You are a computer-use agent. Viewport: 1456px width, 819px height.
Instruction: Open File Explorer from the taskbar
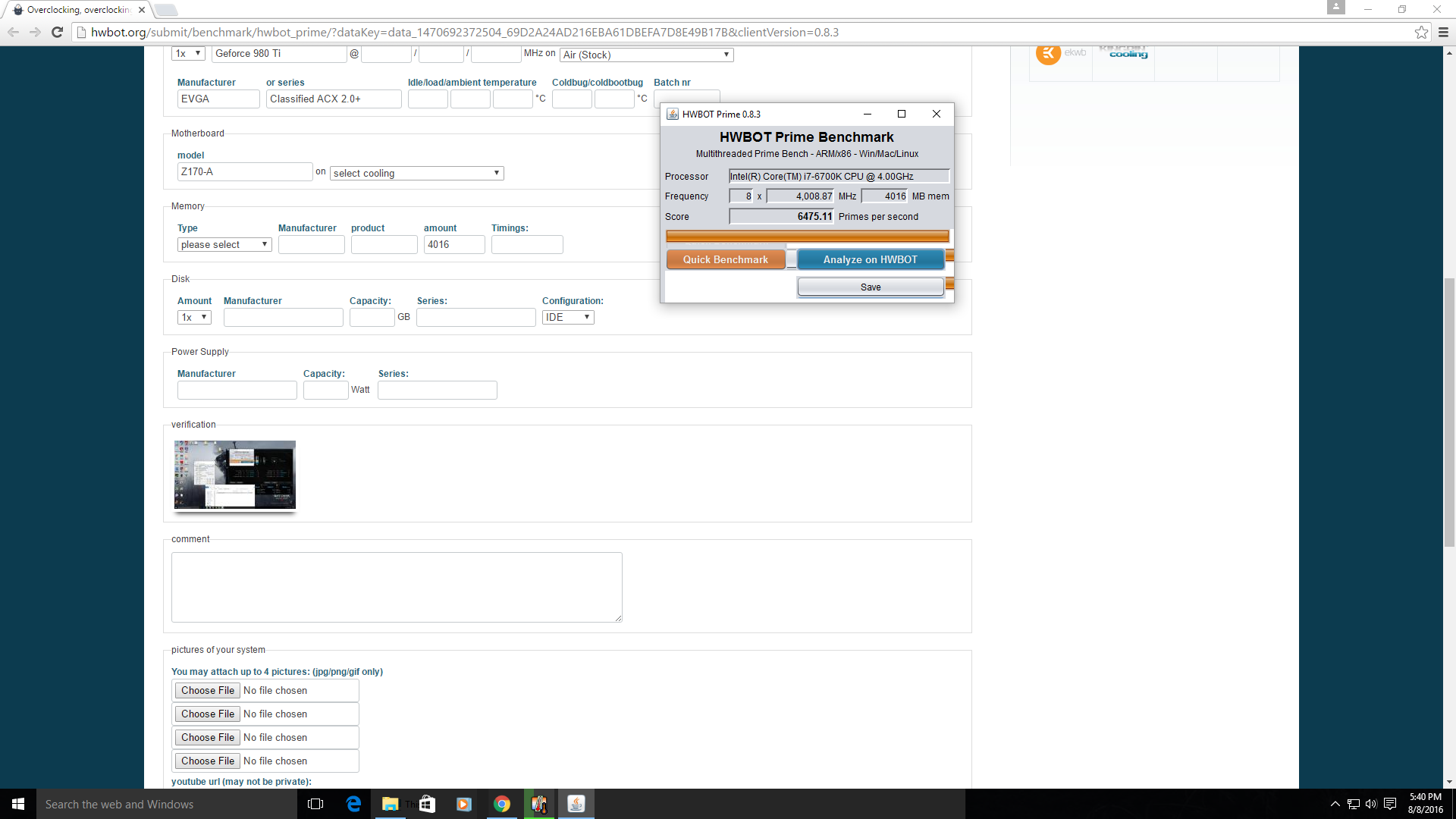point(390,804)
